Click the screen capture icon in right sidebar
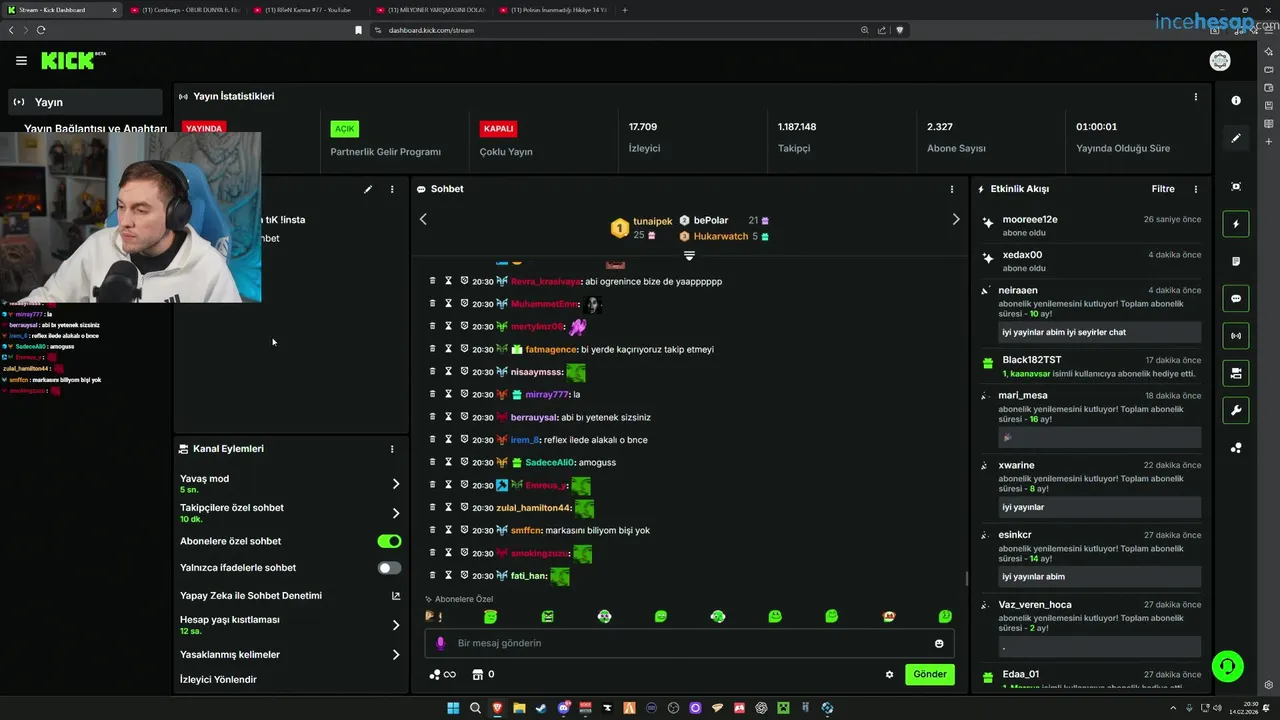The width and height of the screenshot is (1280, 720). (x=1236, y=187)
